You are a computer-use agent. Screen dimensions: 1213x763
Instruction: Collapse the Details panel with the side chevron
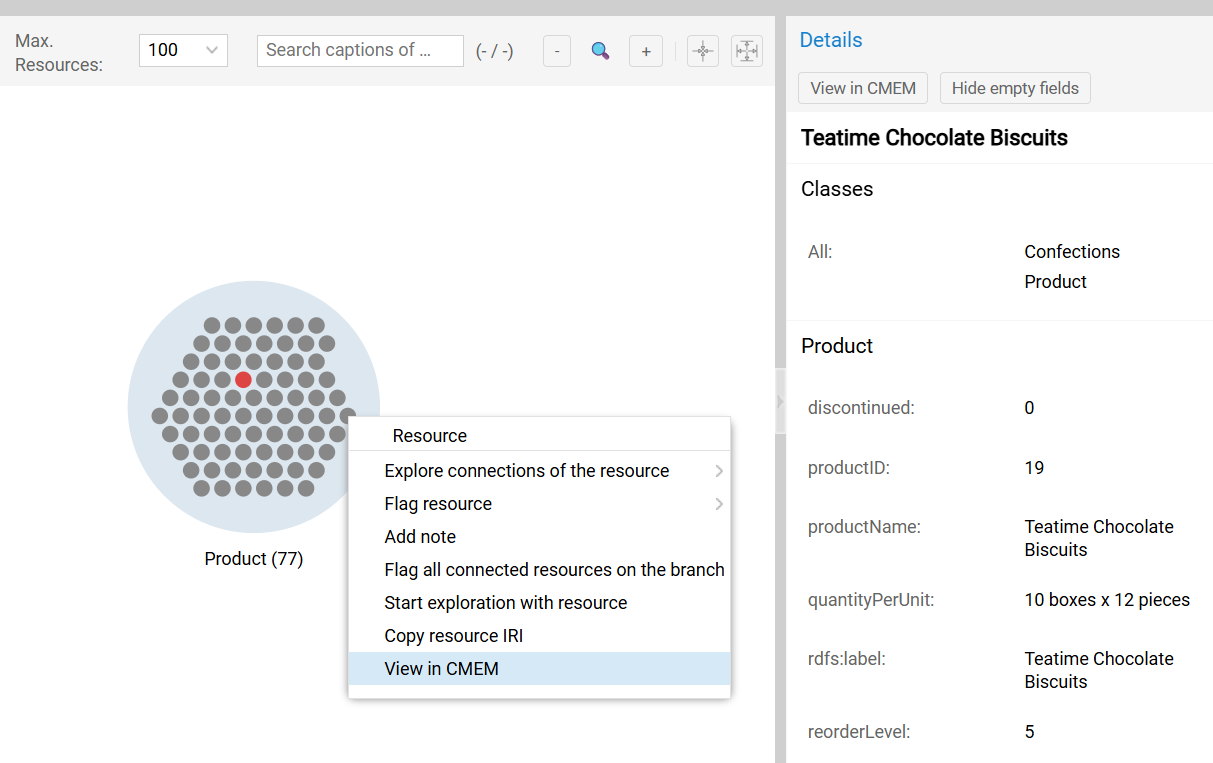pos(781,400)
